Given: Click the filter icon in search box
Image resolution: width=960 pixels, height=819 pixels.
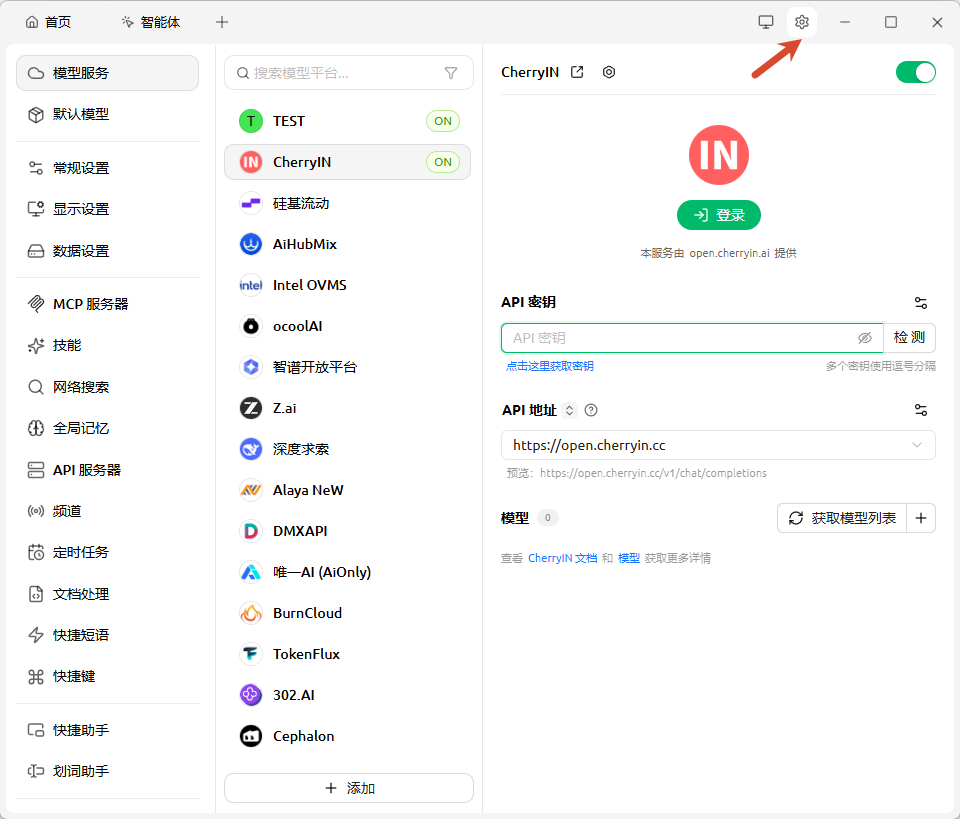Looking at the screenshot, I should coord(451,73).
